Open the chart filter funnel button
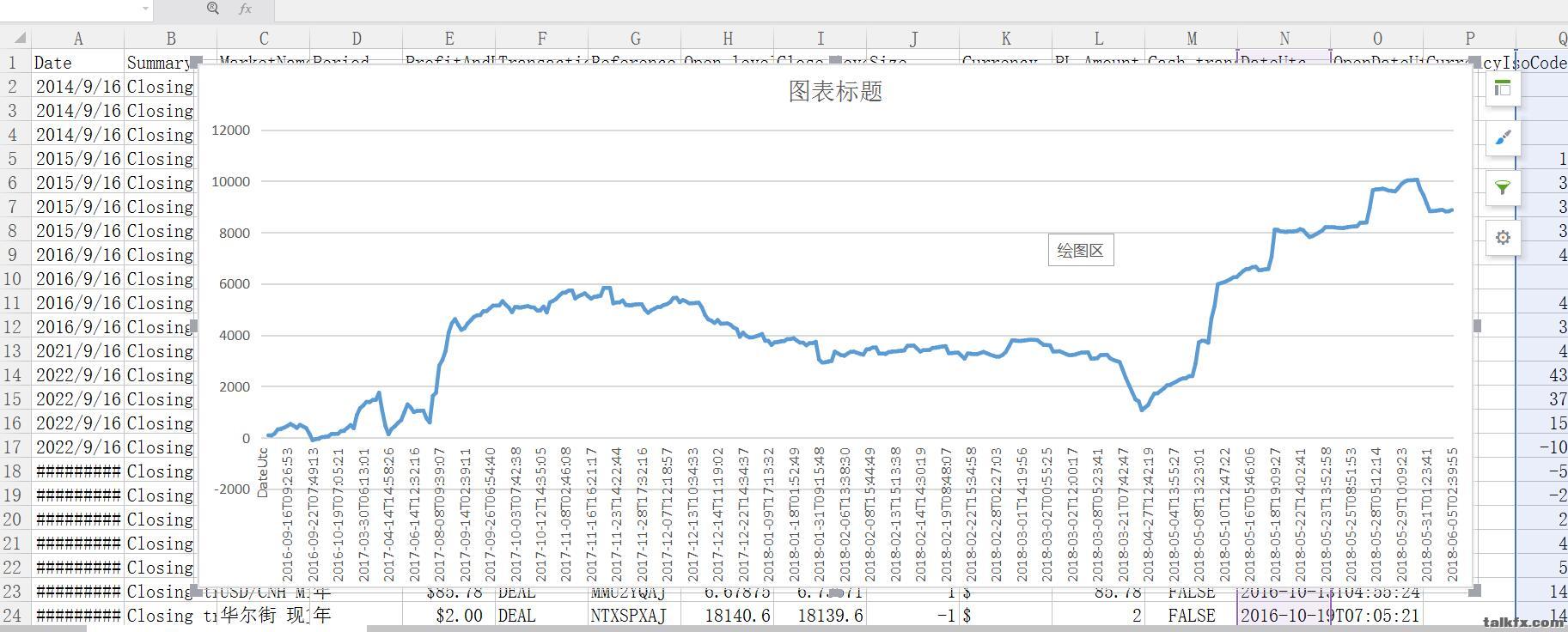The image size is (1568, 632). pos(1502,187)
